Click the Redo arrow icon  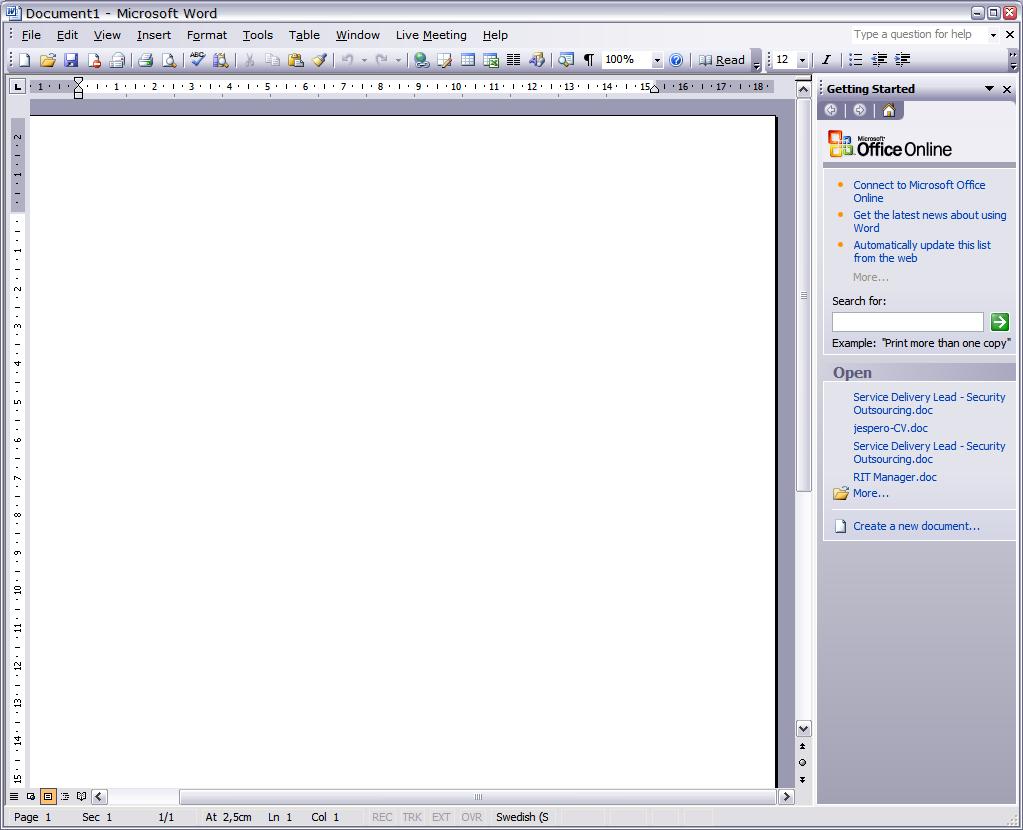pyautogui.click(x=382, y=60)
